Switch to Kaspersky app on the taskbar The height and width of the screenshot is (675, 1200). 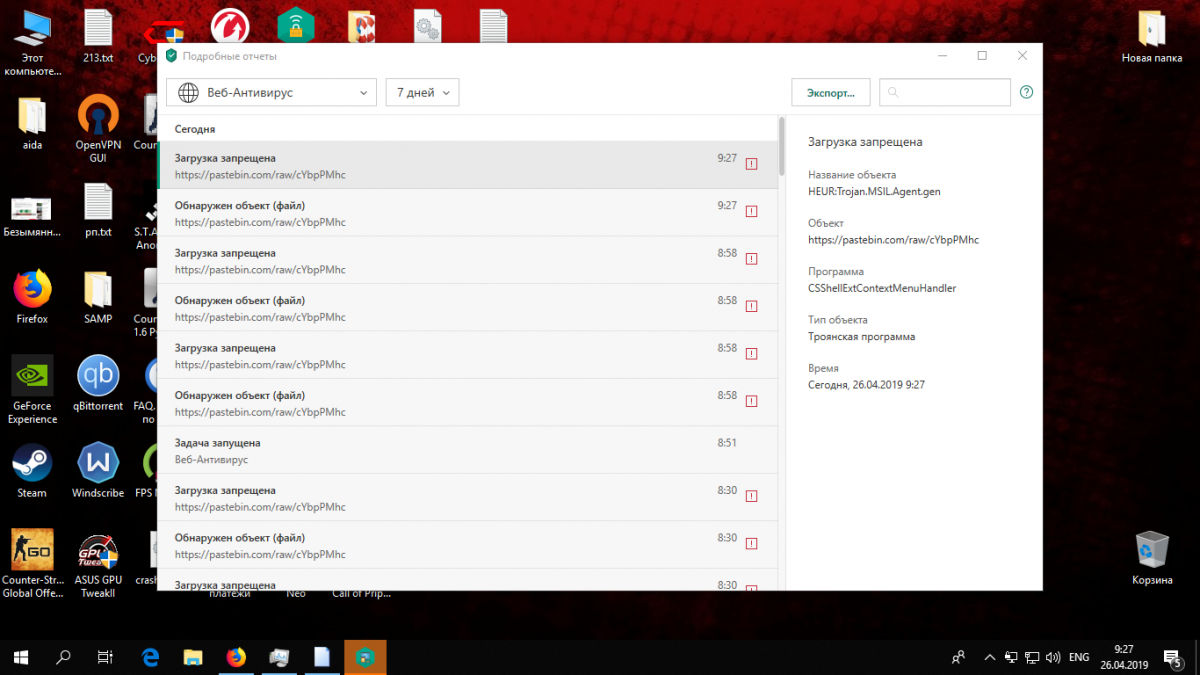point(366,657)
